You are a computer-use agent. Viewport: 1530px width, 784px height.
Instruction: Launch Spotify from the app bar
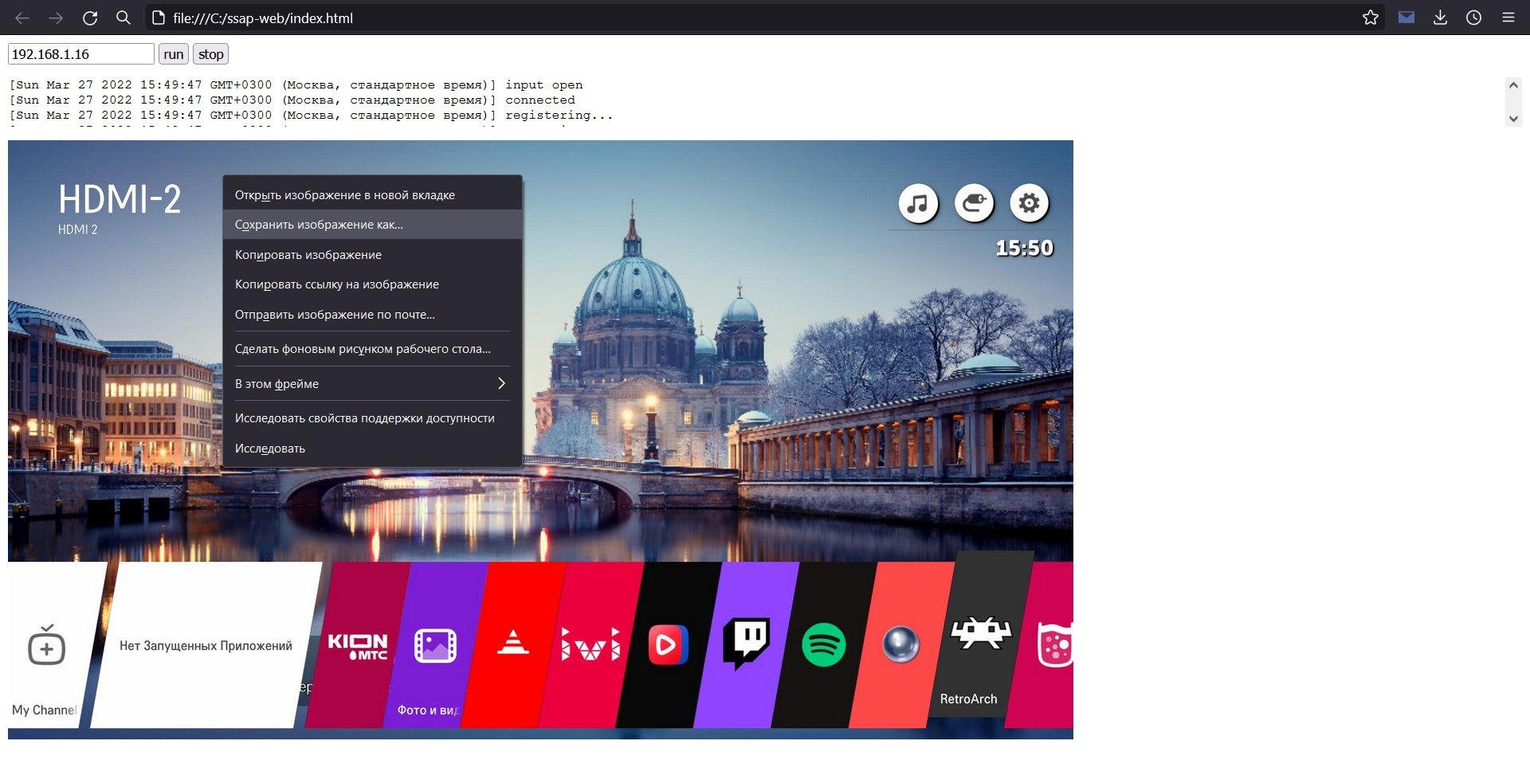pyautogui.click(x=823, y=645)
